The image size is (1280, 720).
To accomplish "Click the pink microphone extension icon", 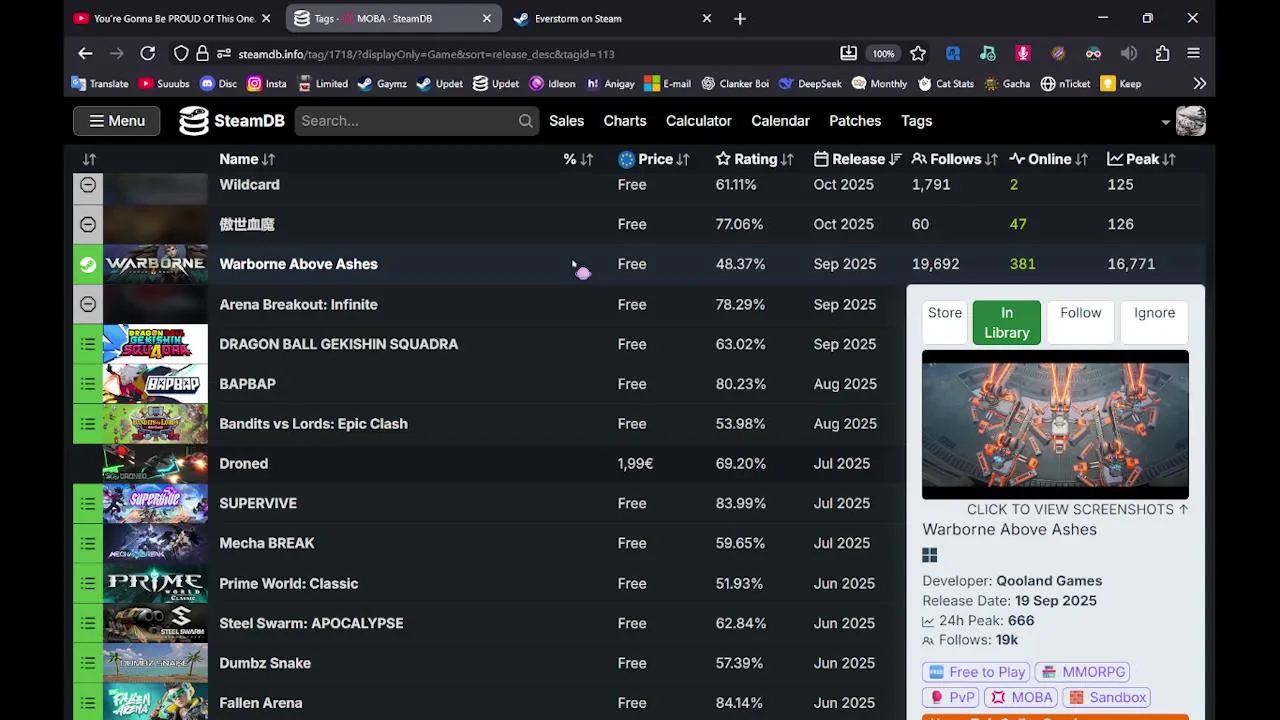I will (x=1023, y=54).
